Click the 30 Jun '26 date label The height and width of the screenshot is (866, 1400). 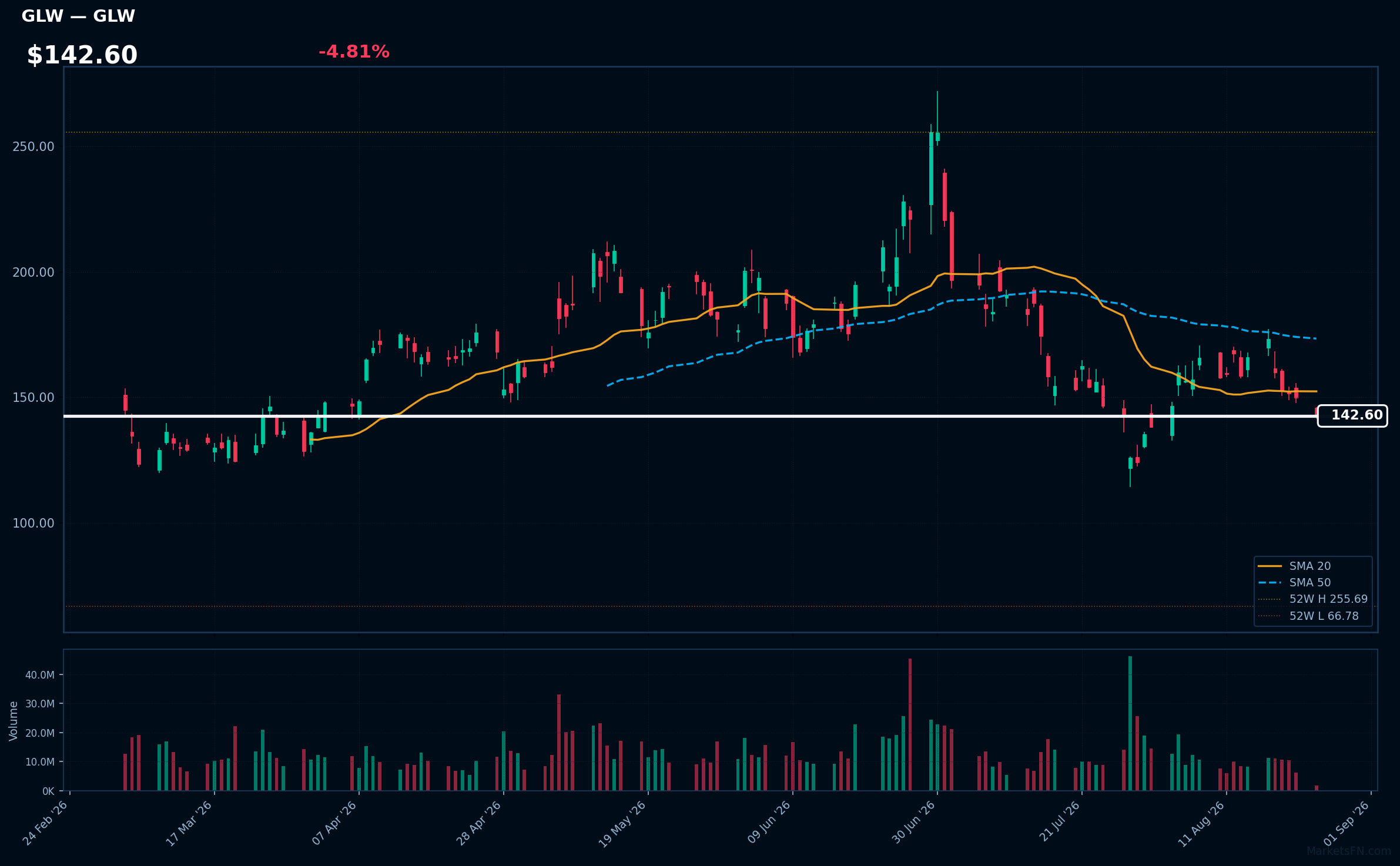pos(913,823)
